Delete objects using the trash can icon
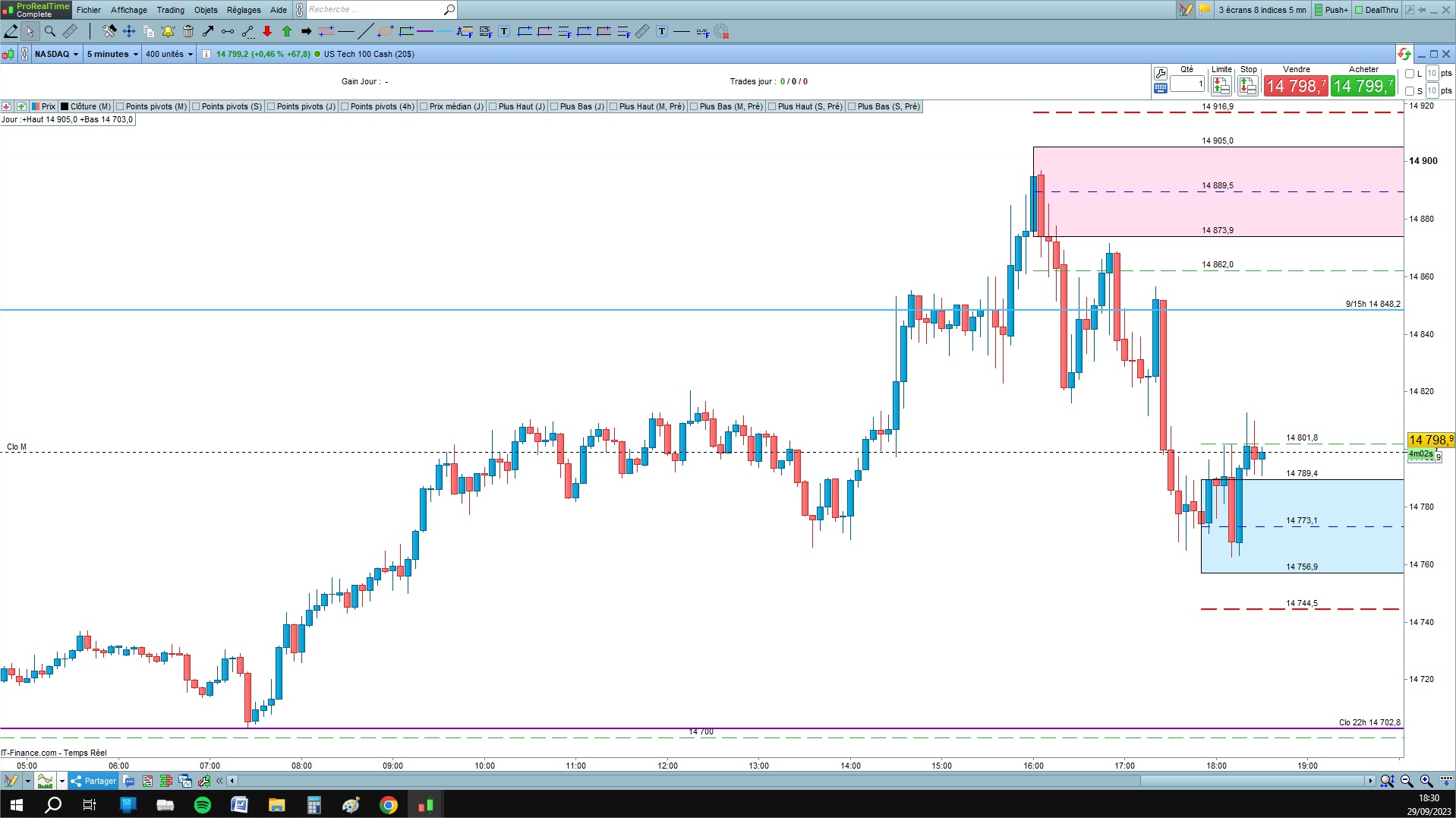This screenshot has width=1456, height=818. coord(188,31)
